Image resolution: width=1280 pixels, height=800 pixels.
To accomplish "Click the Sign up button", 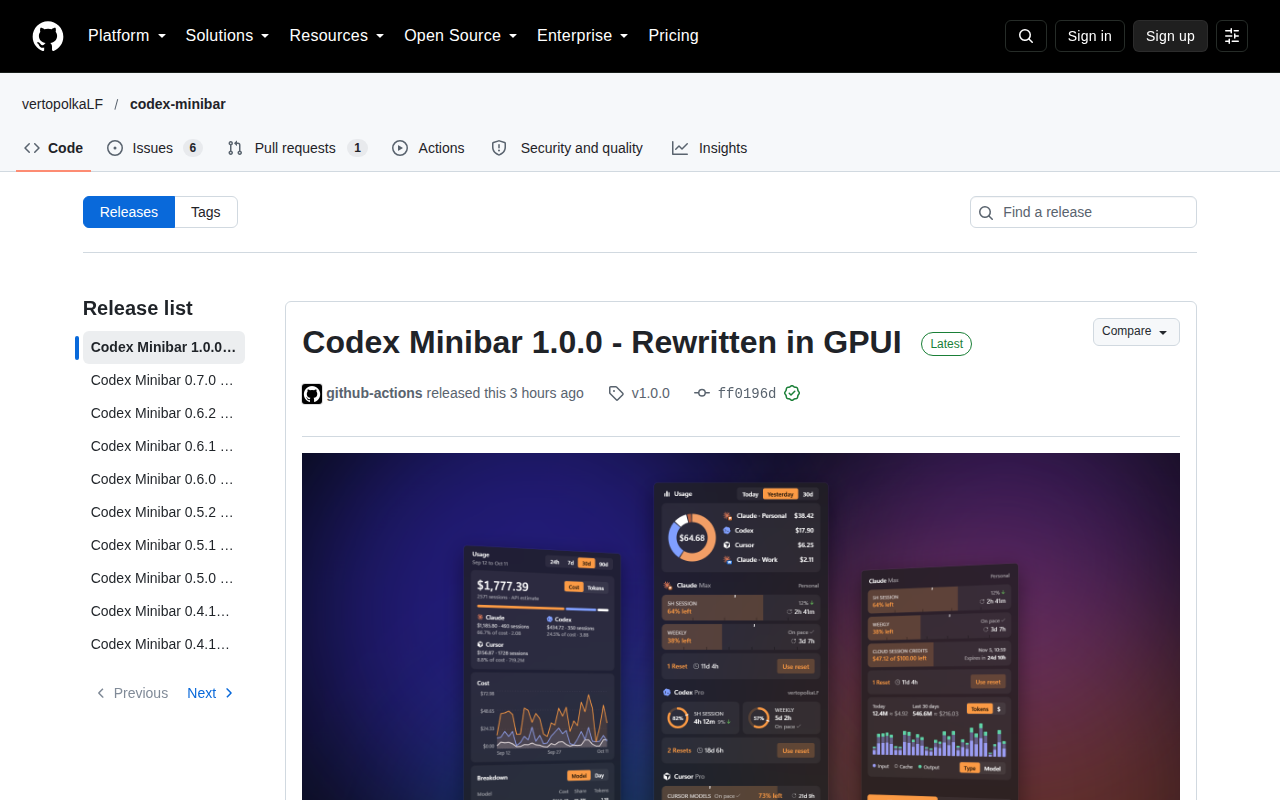I will [x=1170, y=36].
